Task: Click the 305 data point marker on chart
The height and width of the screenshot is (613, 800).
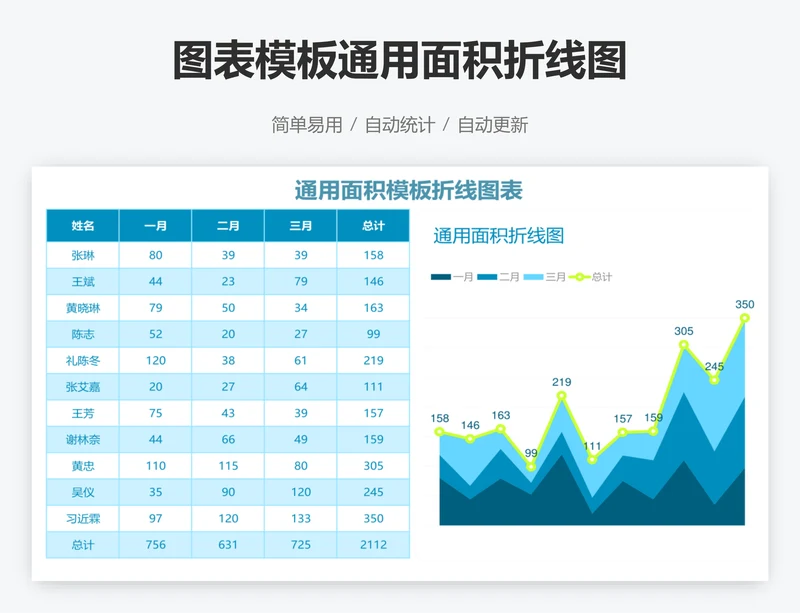Action: (684, 345)
